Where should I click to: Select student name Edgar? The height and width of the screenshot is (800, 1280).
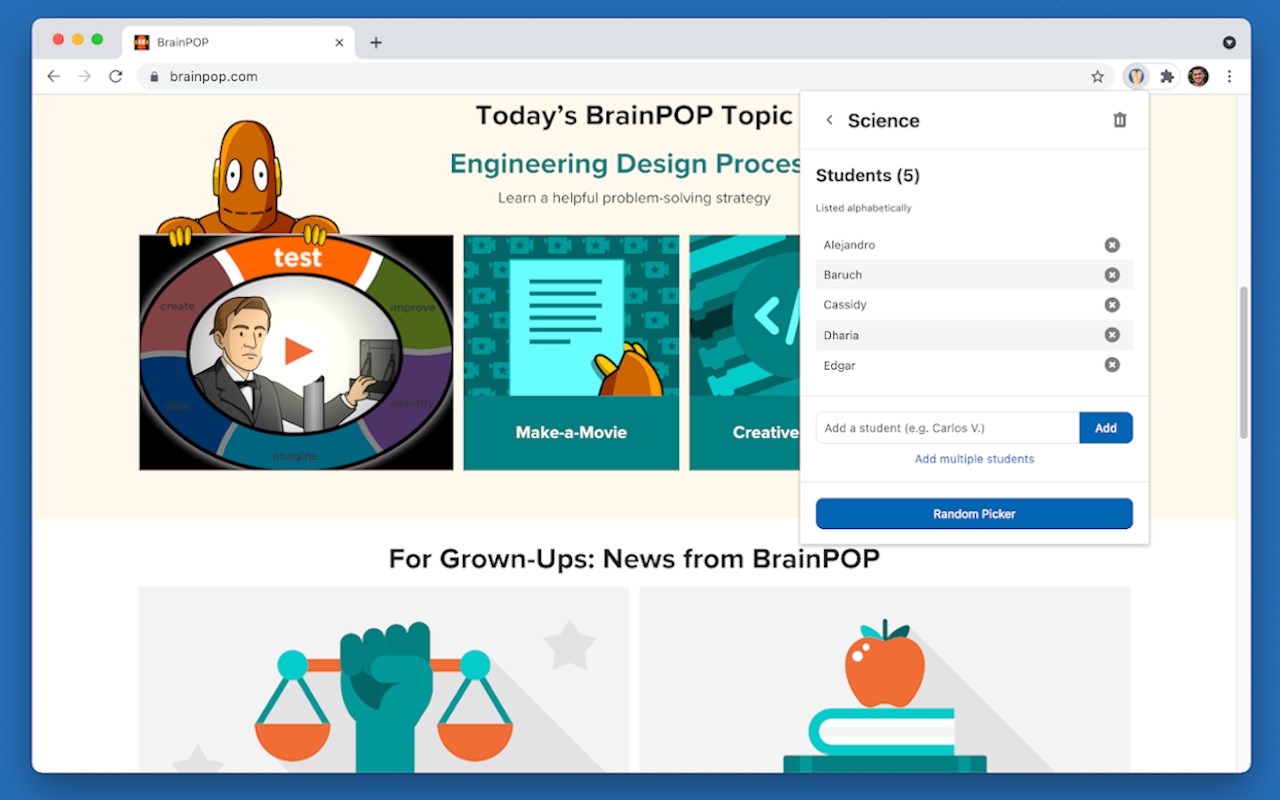pos(839,365)
